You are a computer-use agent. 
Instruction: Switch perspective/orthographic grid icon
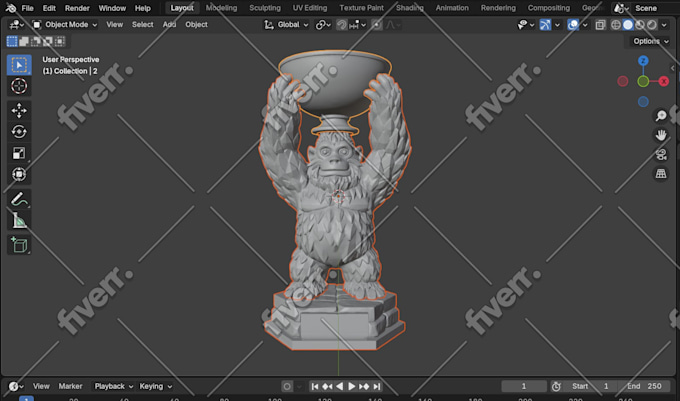click(x=661, y=174)
